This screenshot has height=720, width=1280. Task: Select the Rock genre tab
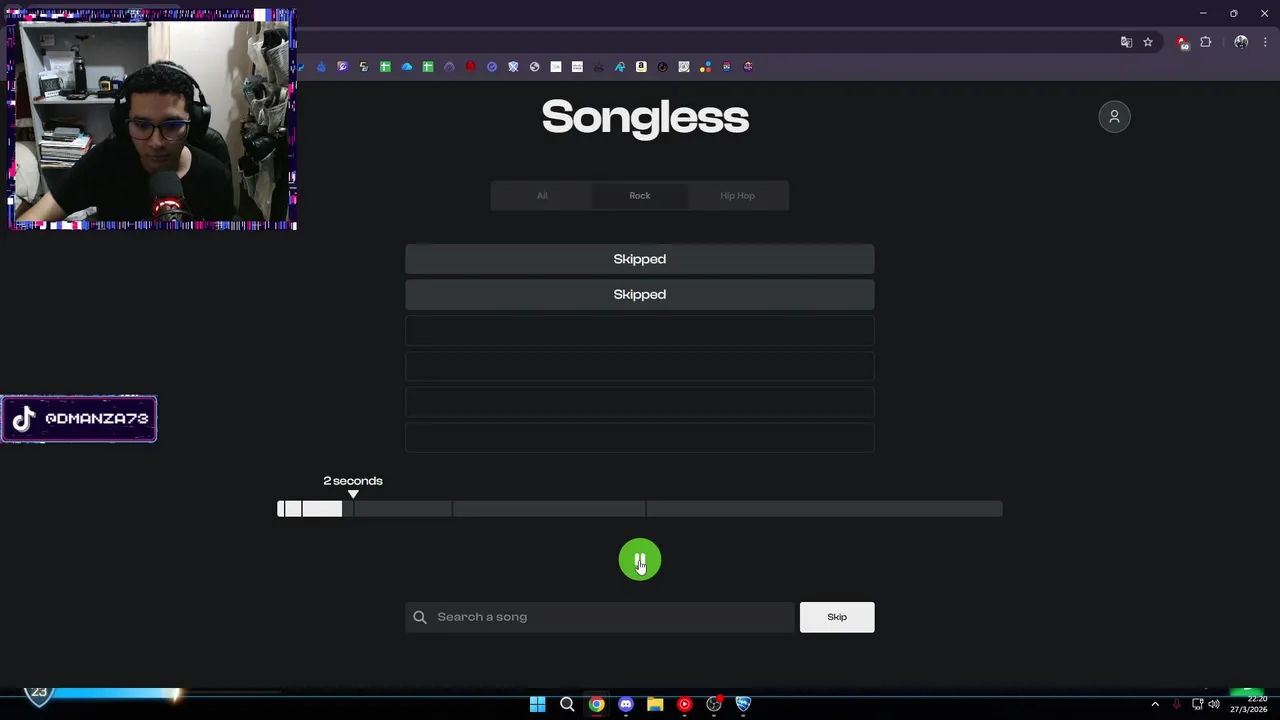pyautogui.click(x=640, y=196)
